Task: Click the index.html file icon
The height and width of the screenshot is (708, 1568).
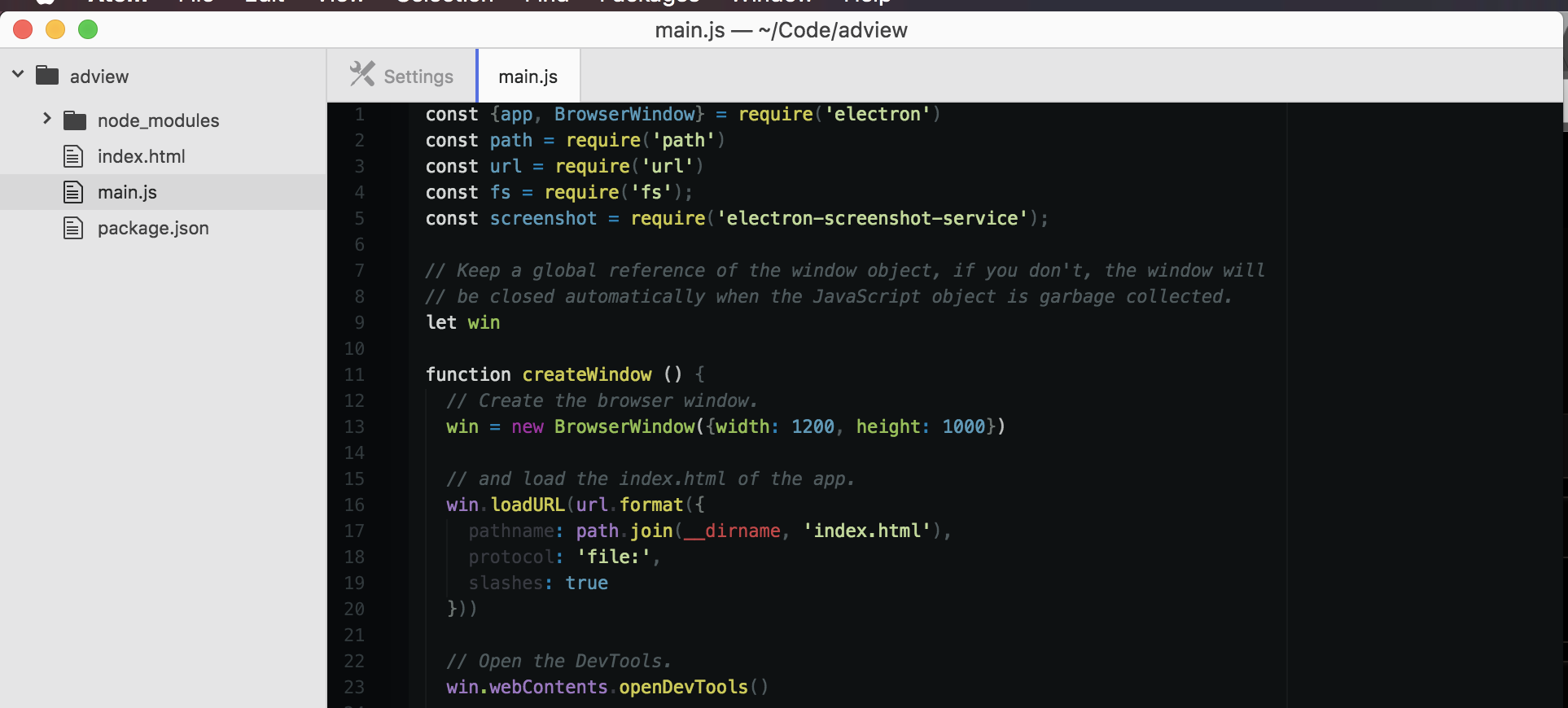Action: pyautogui.click(x=73, y=156)
